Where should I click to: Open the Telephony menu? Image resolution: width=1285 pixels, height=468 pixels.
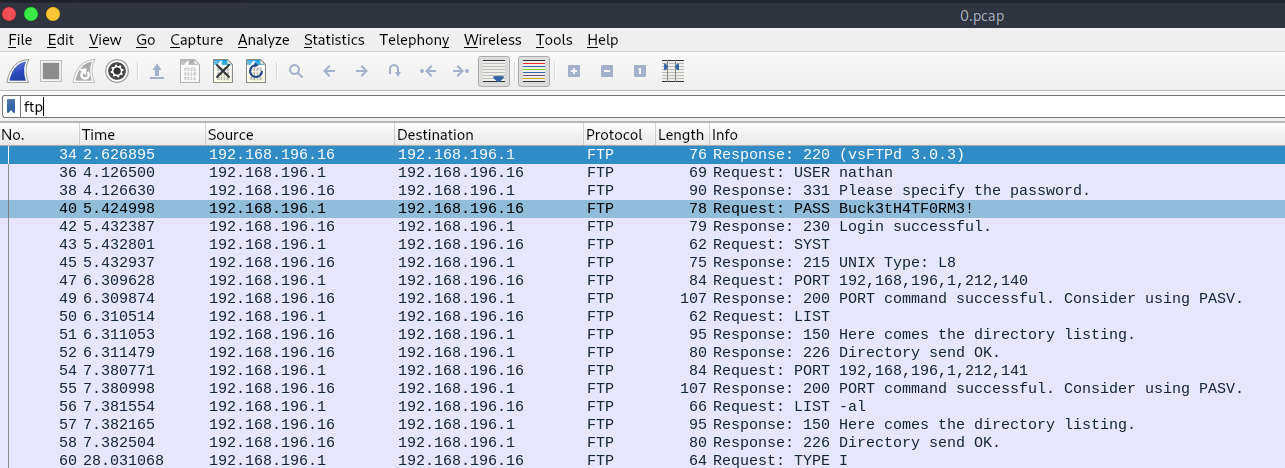pos(414,40)
